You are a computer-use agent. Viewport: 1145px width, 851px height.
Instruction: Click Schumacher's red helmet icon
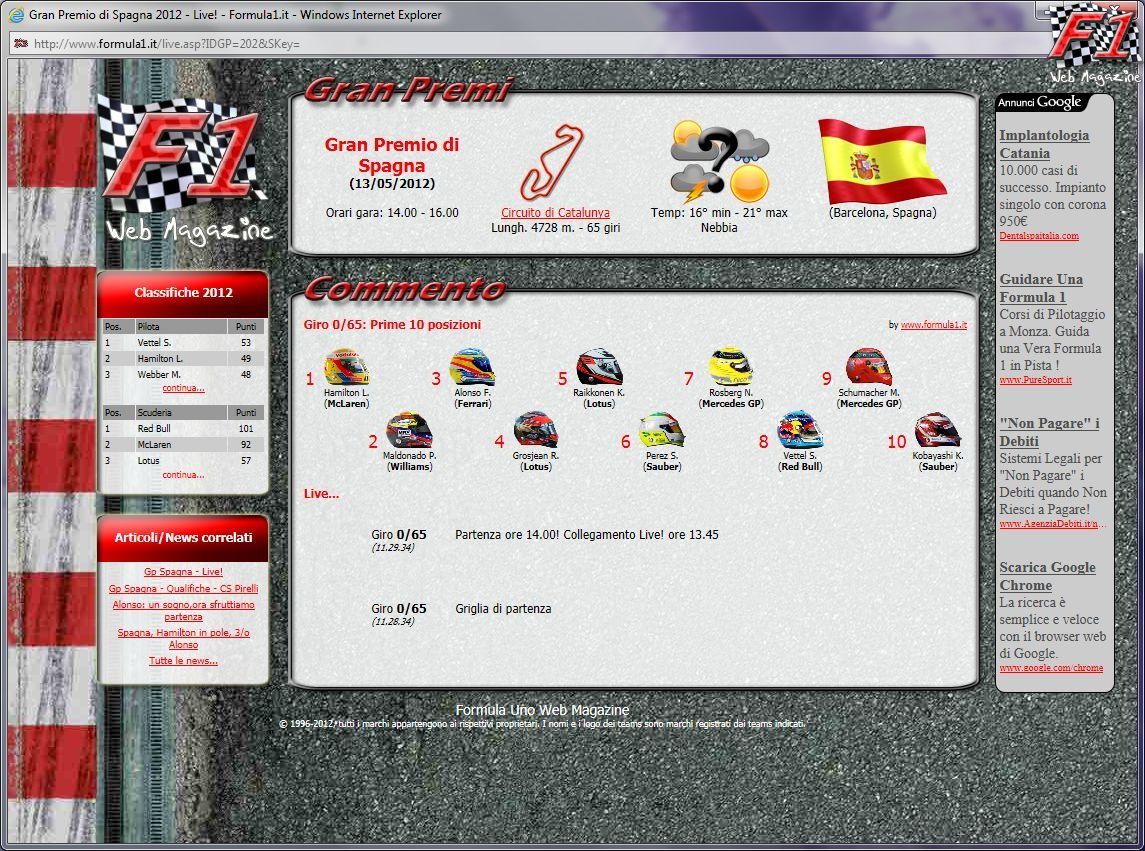tap(868, 367)
